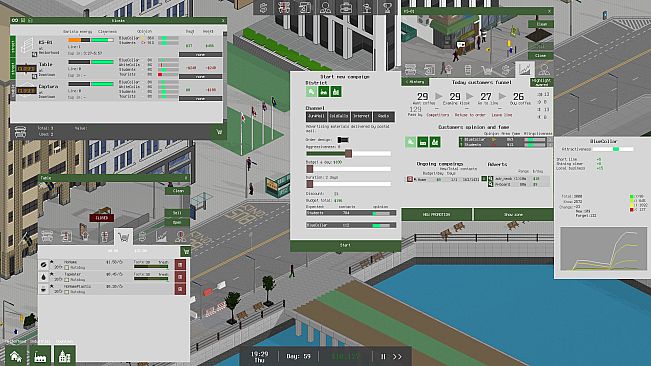Click the Clean button in KS-01 window
651x366 pixels.
541,24
